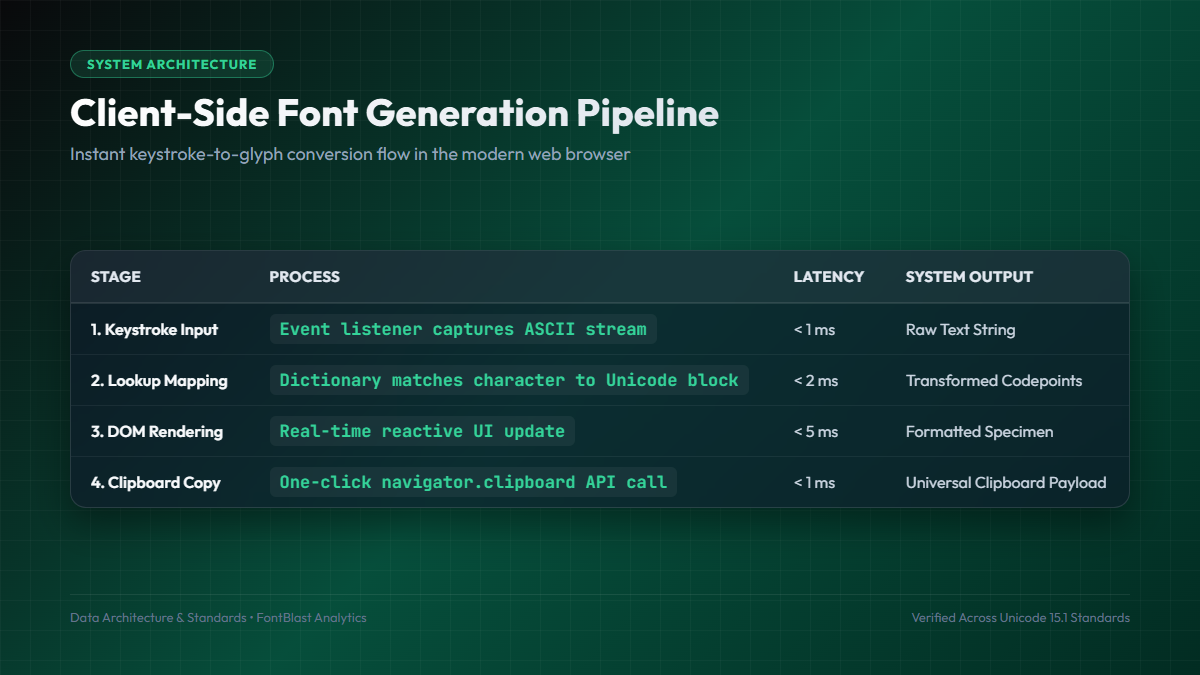1200x675 pixels.
Task: Click the '< 5 ms' latency value
Action: click(816, 431)
